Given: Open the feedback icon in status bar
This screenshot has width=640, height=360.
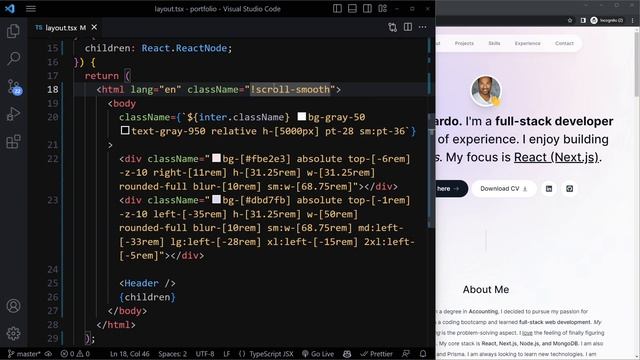Looking at the screenshot, I should (x=406, y=354).
